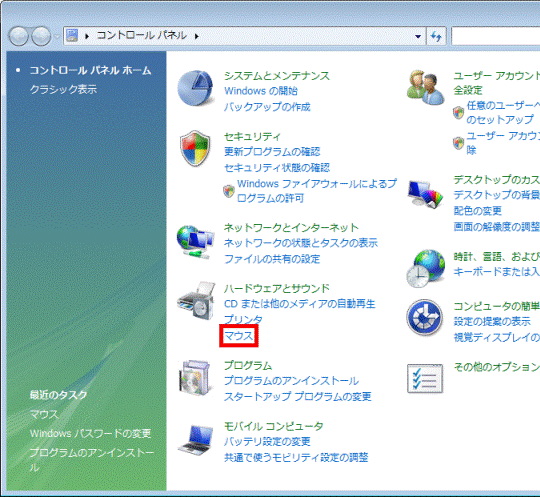
Task: Click デスクトップの背景 link
Action: pos(497,195)
